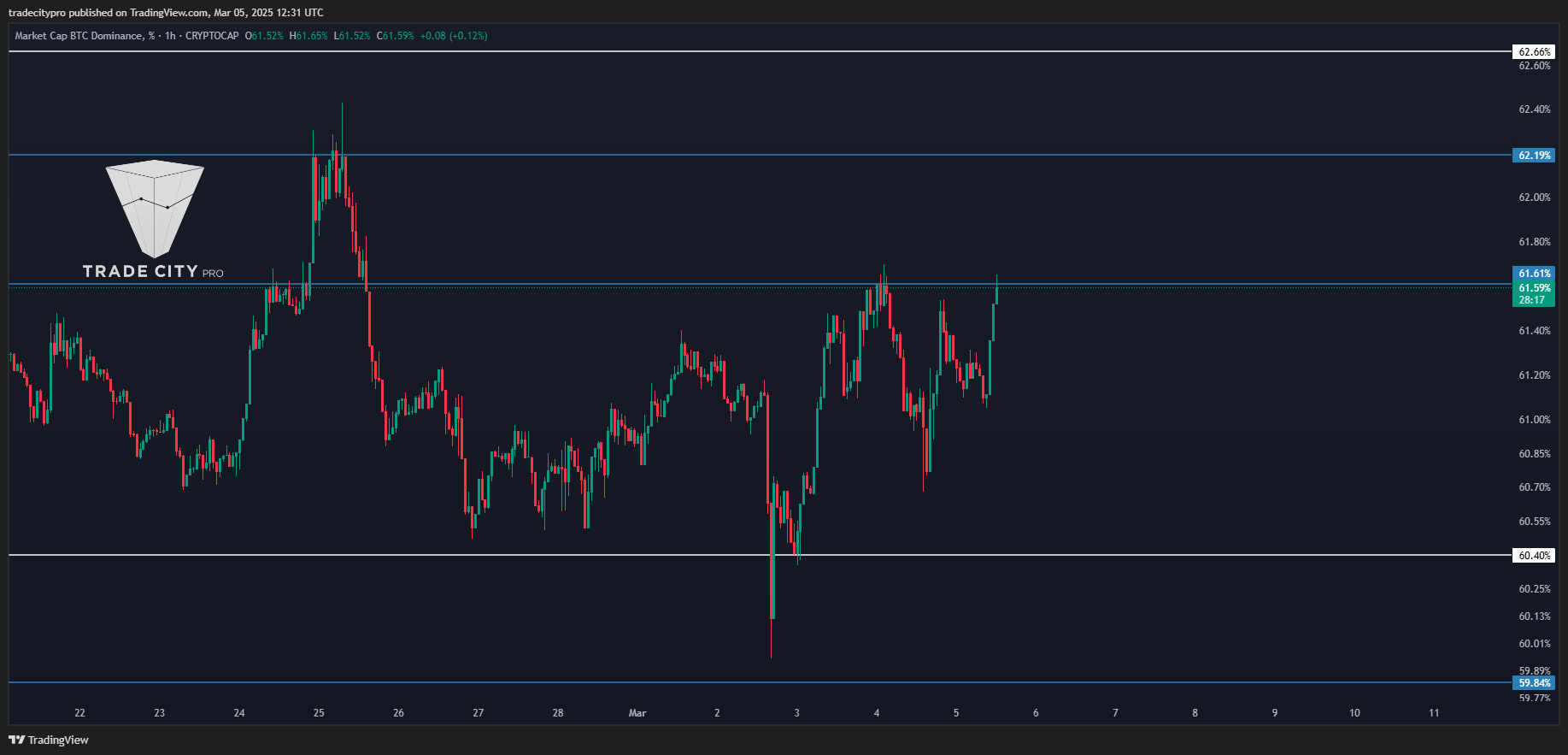Click date 8 on the time axis
Viewport: 1568px width, 755px height.
[1195, 713]
